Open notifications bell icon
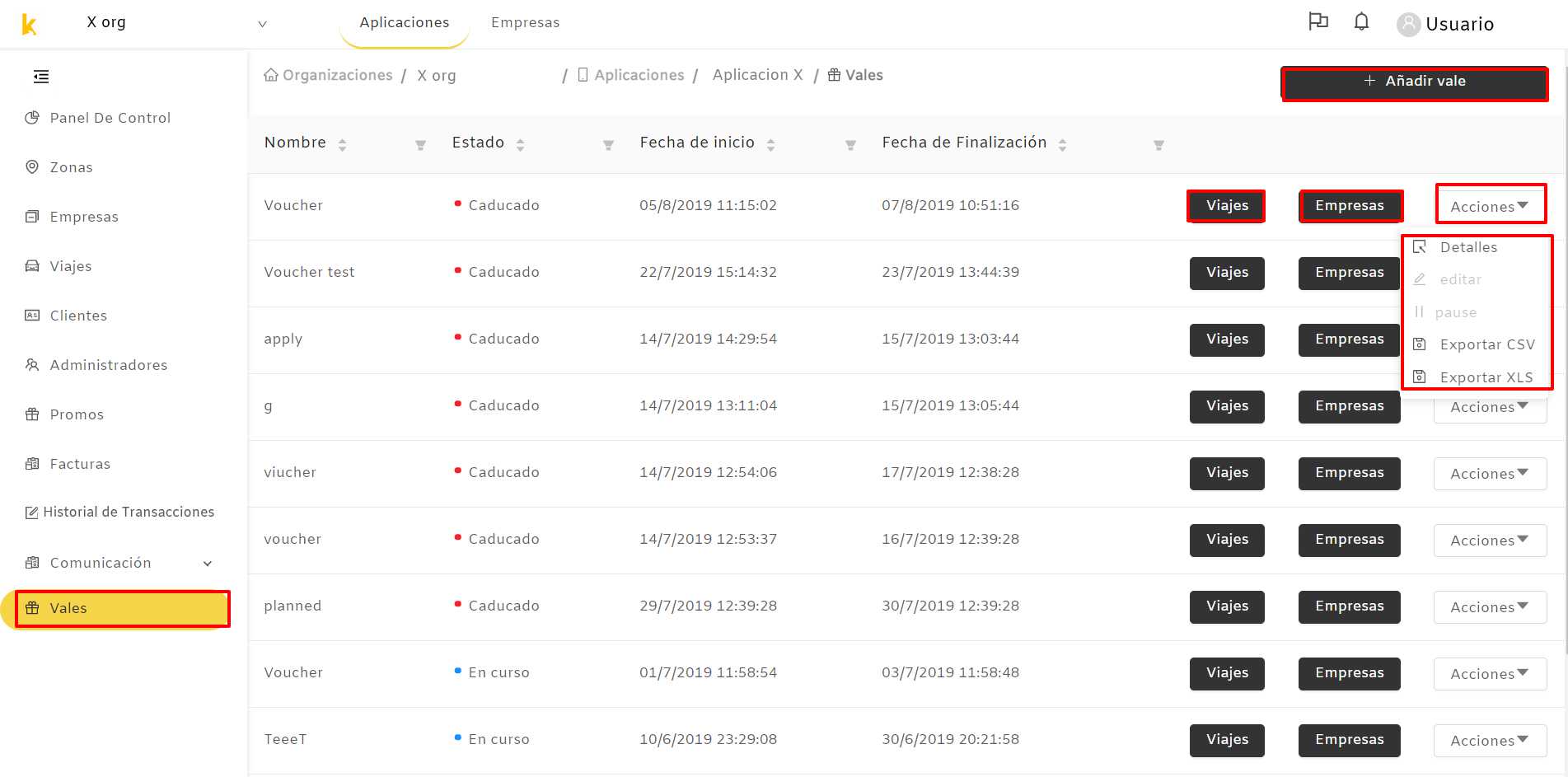This screenshot has width=1568, height=777. pyautogui.click(x=1361, y=22)
